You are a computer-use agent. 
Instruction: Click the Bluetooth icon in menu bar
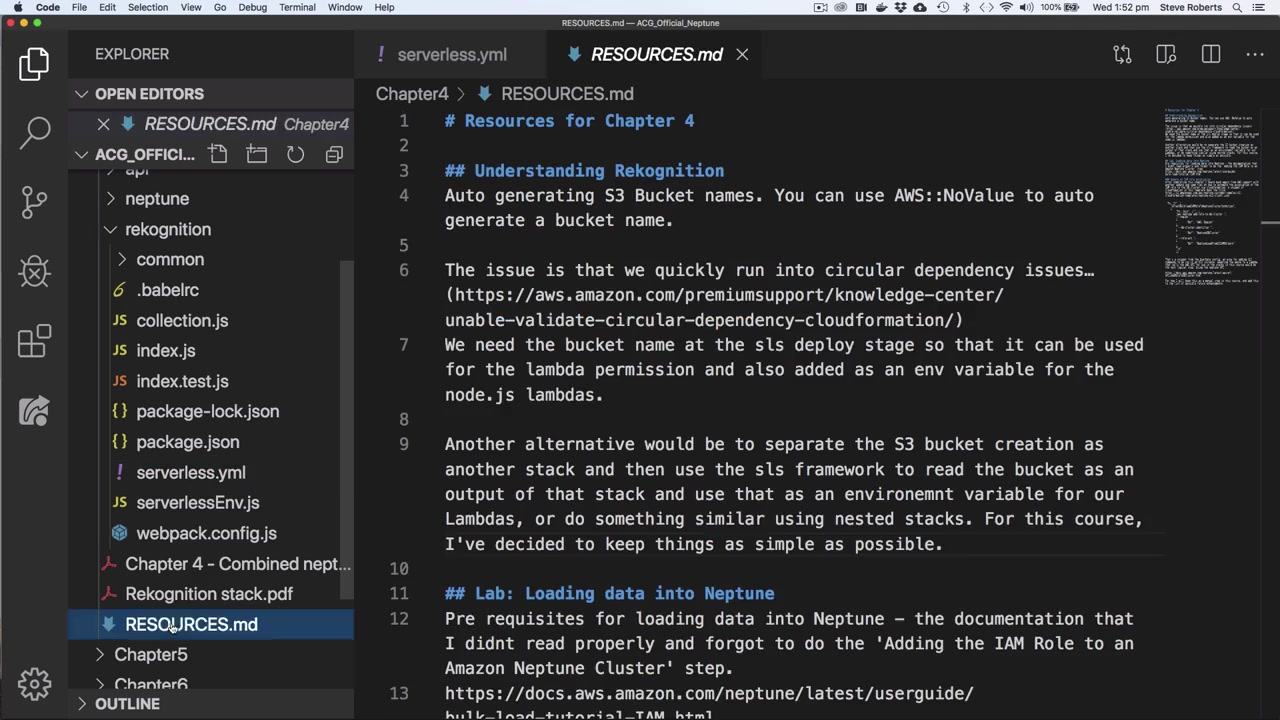tap(965, 7)
